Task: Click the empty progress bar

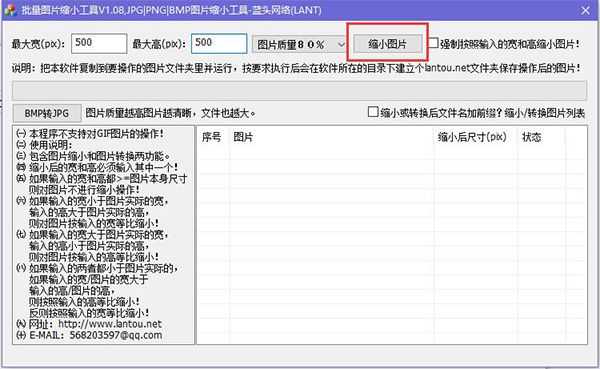Action: [299, 90]
